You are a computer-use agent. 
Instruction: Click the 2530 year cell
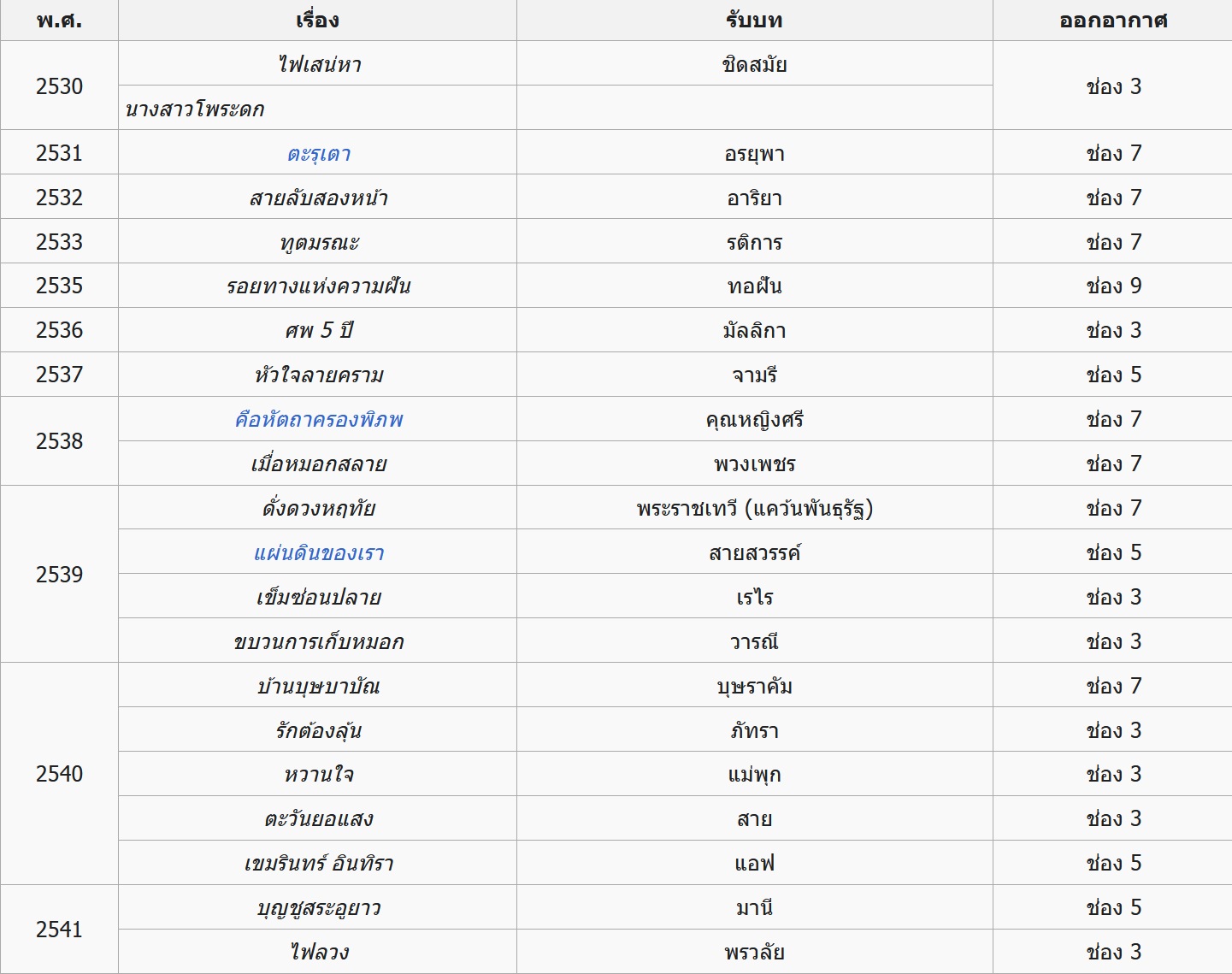(x=59, y=86)
